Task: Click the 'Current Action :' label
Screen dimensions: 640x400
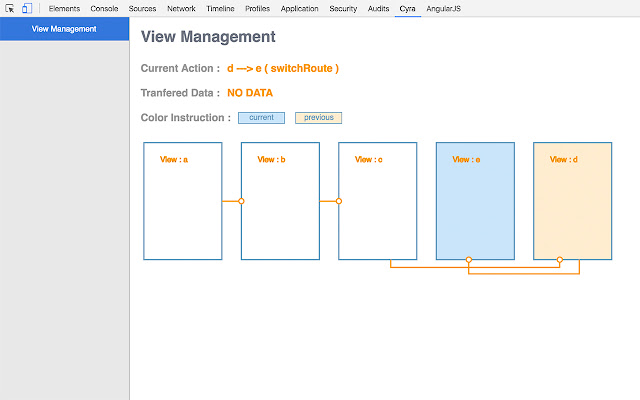Action: [180, 69]
